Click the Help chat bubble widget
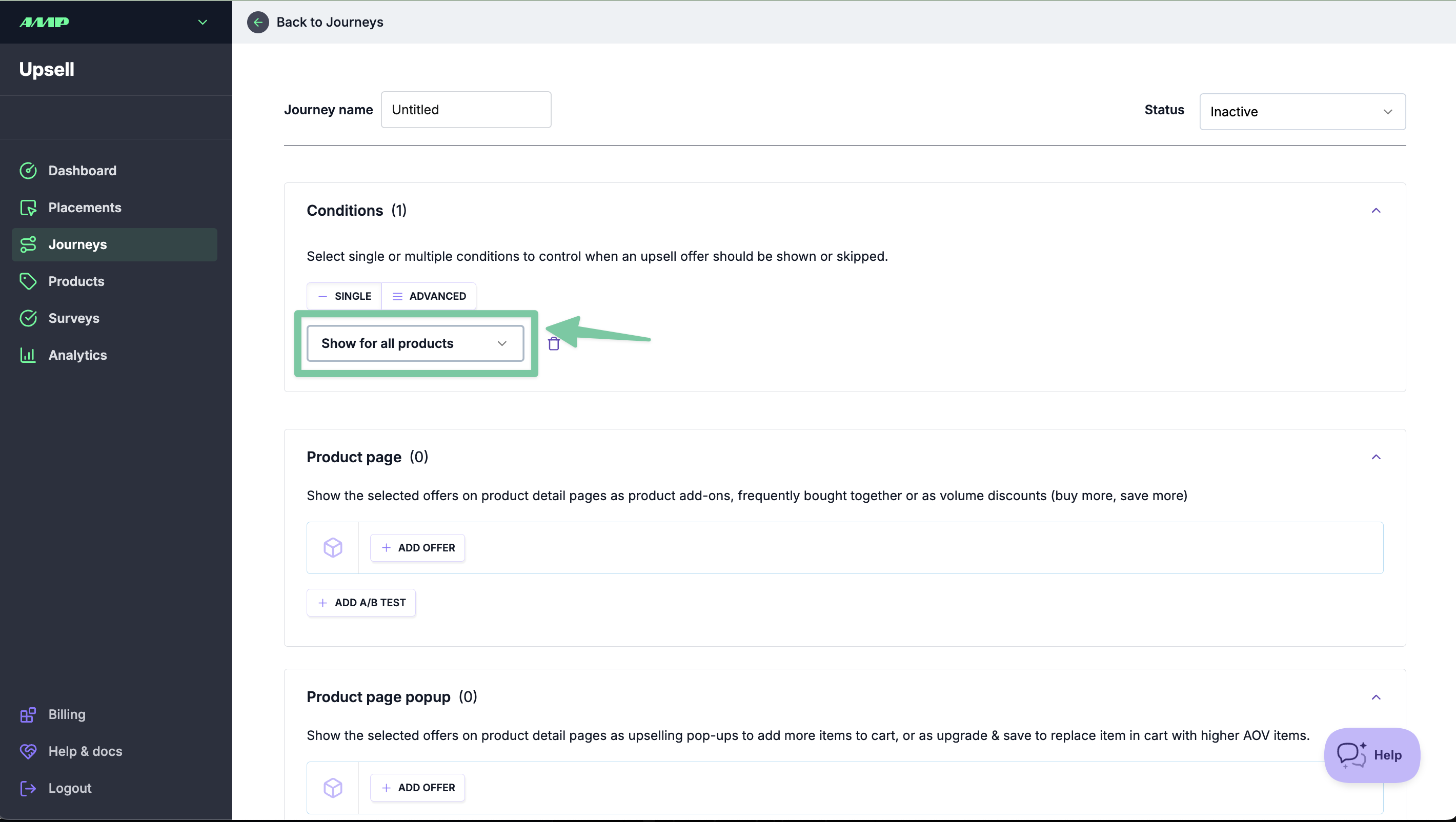This screenshot has width=1456, height=822. [x=1371, y=755]
